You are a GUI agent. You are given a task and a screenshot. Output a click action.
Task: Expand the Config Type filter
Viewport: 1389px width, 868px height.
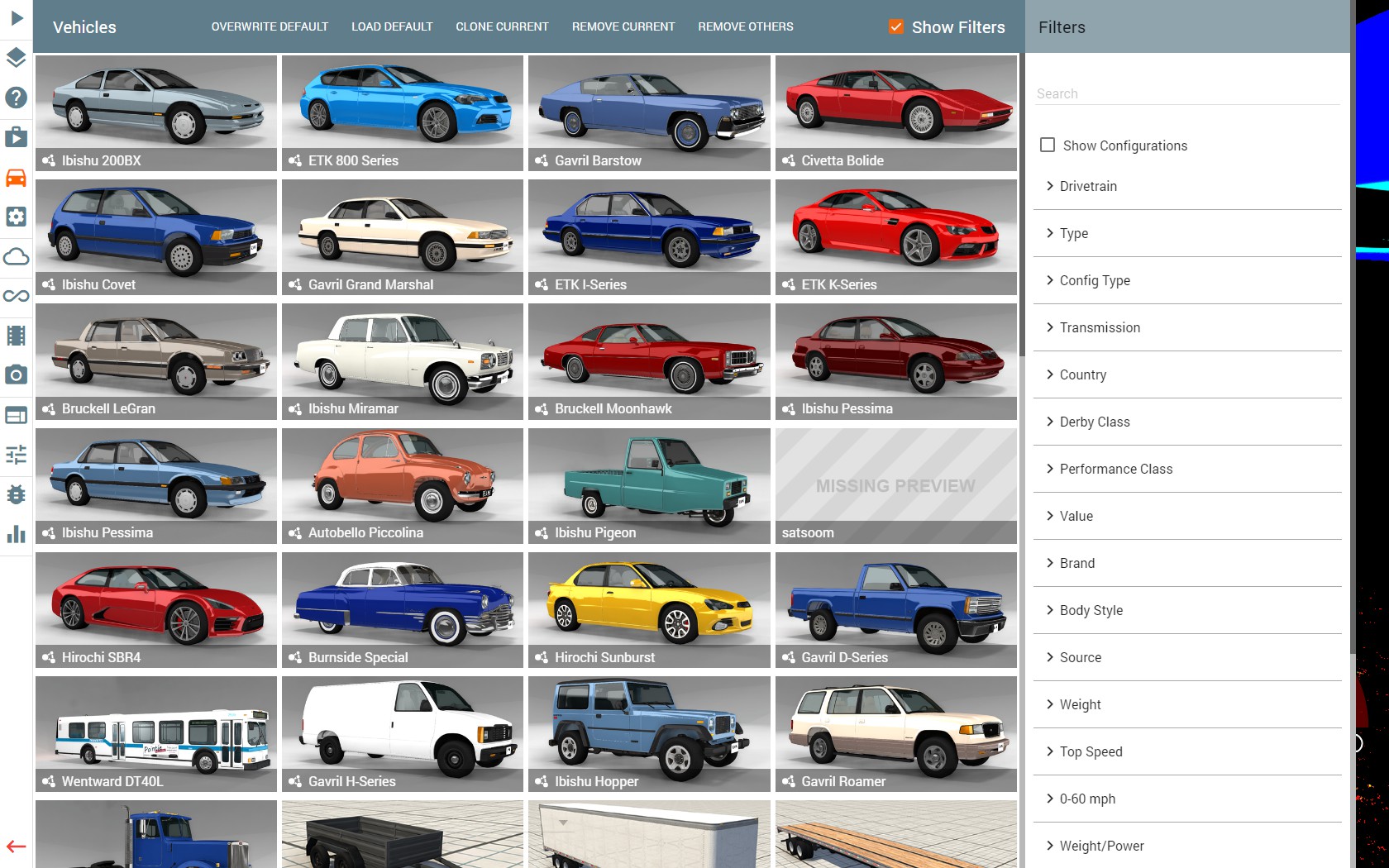coord(1187,280)
